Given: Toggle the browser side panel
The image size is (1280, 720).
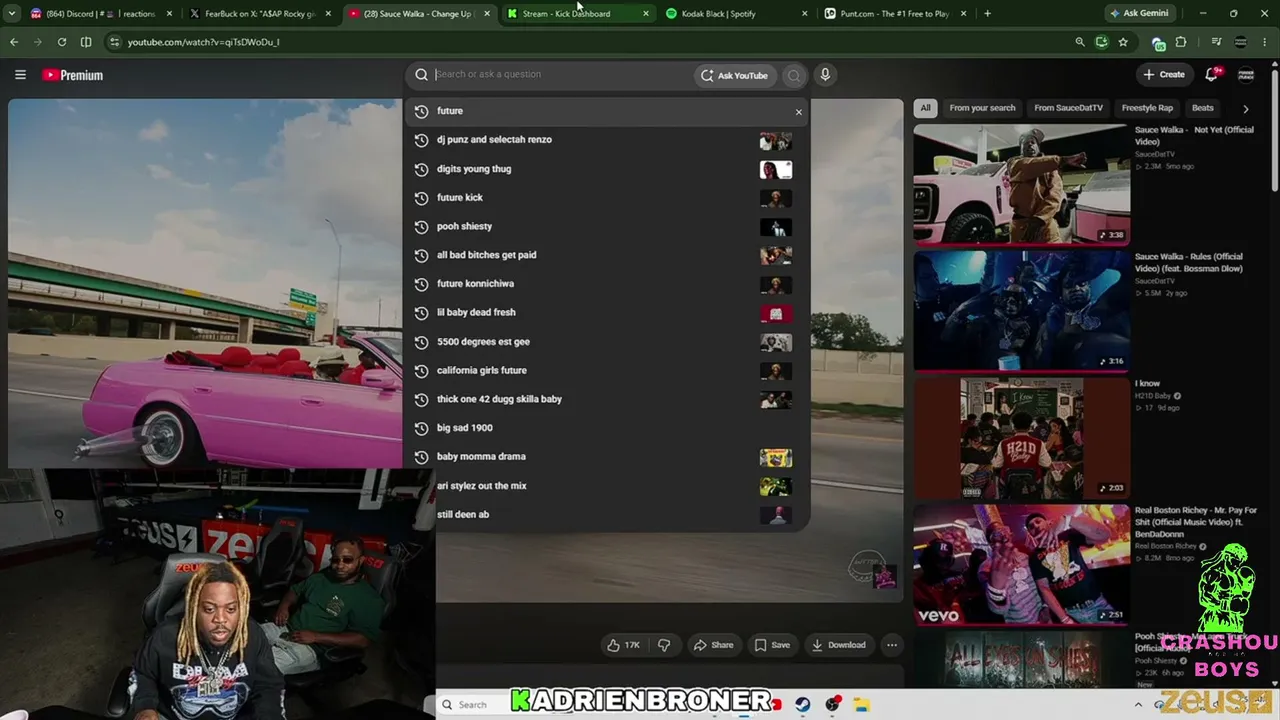Looking at the screenshot, I should [86, 42].
